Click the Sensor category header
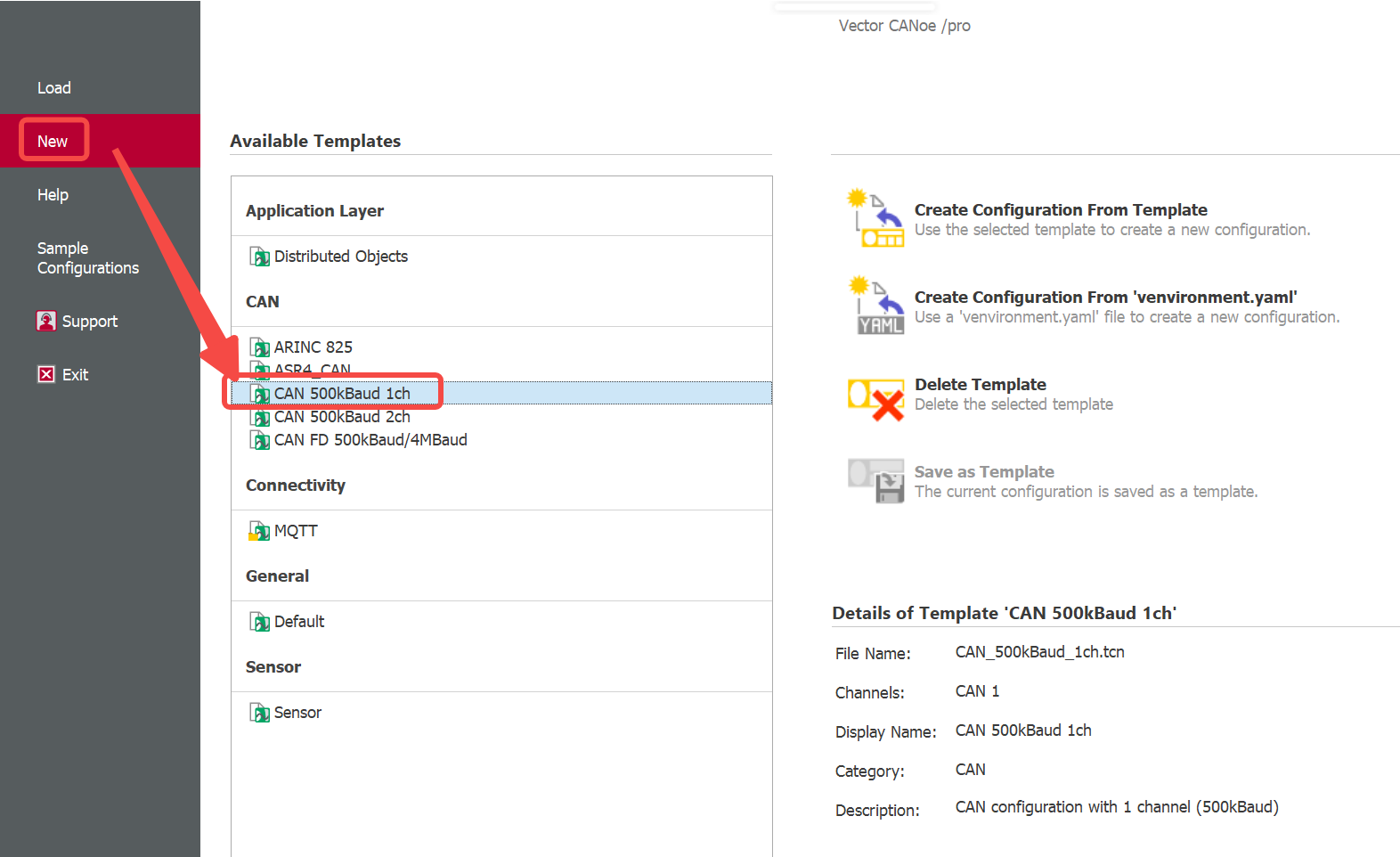Viewport: 1400px width, 857px height. pos(273,667)
